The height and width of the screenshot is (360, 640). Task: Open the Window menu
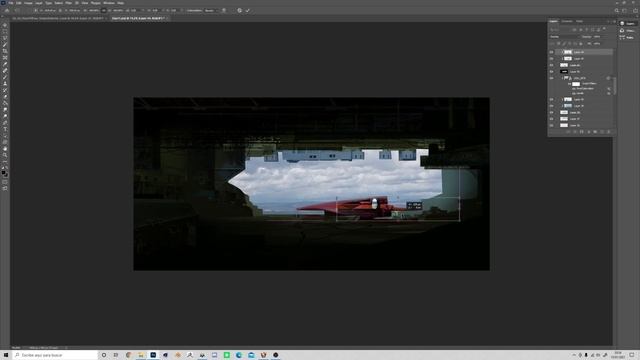click(x=109, y=3)
